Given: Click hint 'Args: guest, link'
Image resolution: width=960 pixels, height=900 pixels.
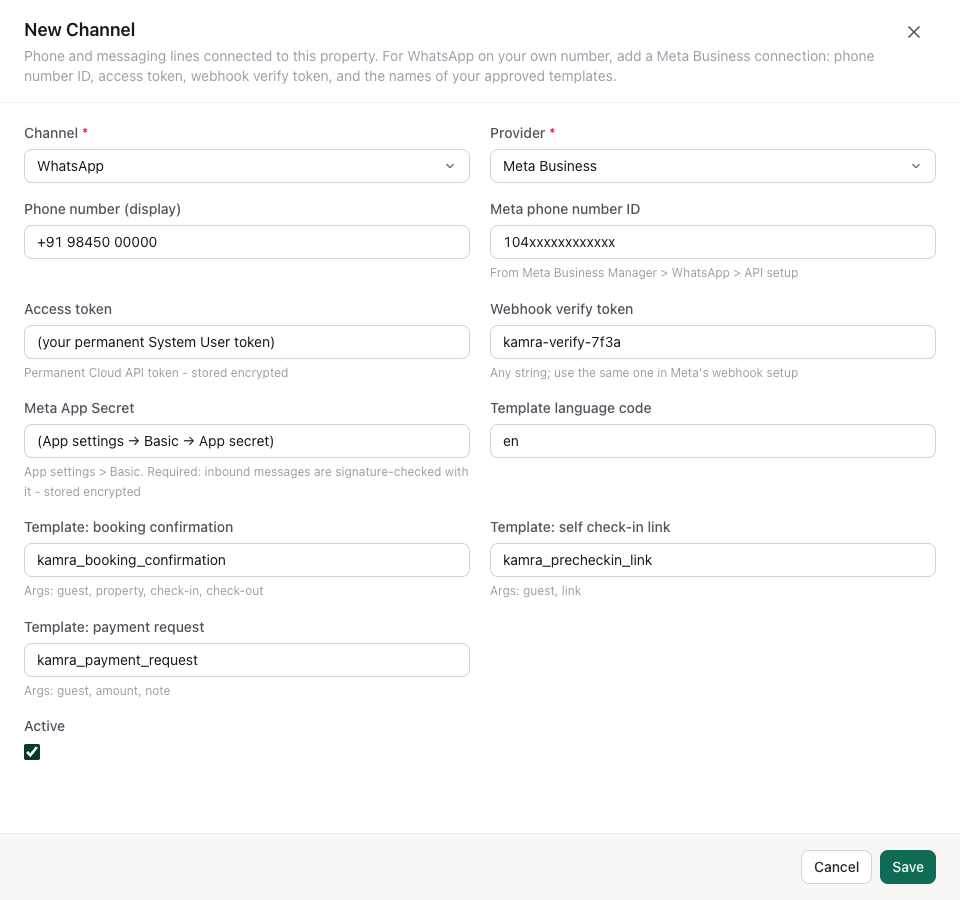Looking at the screenshot, I should [x=536, y=591].
